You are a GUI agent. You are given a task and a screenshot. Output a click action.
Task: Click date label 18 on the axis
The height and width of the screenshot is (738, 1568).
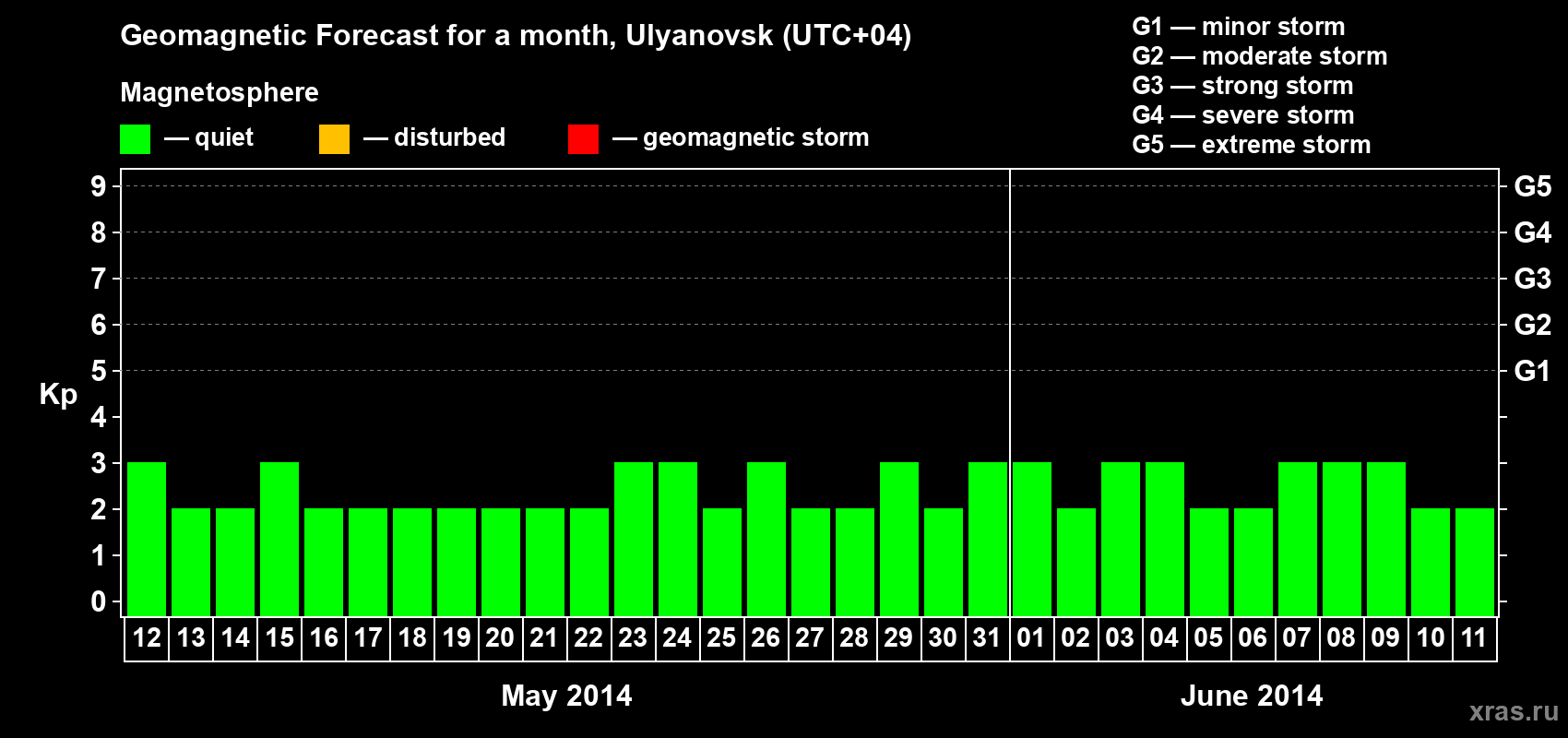(412, 637)
